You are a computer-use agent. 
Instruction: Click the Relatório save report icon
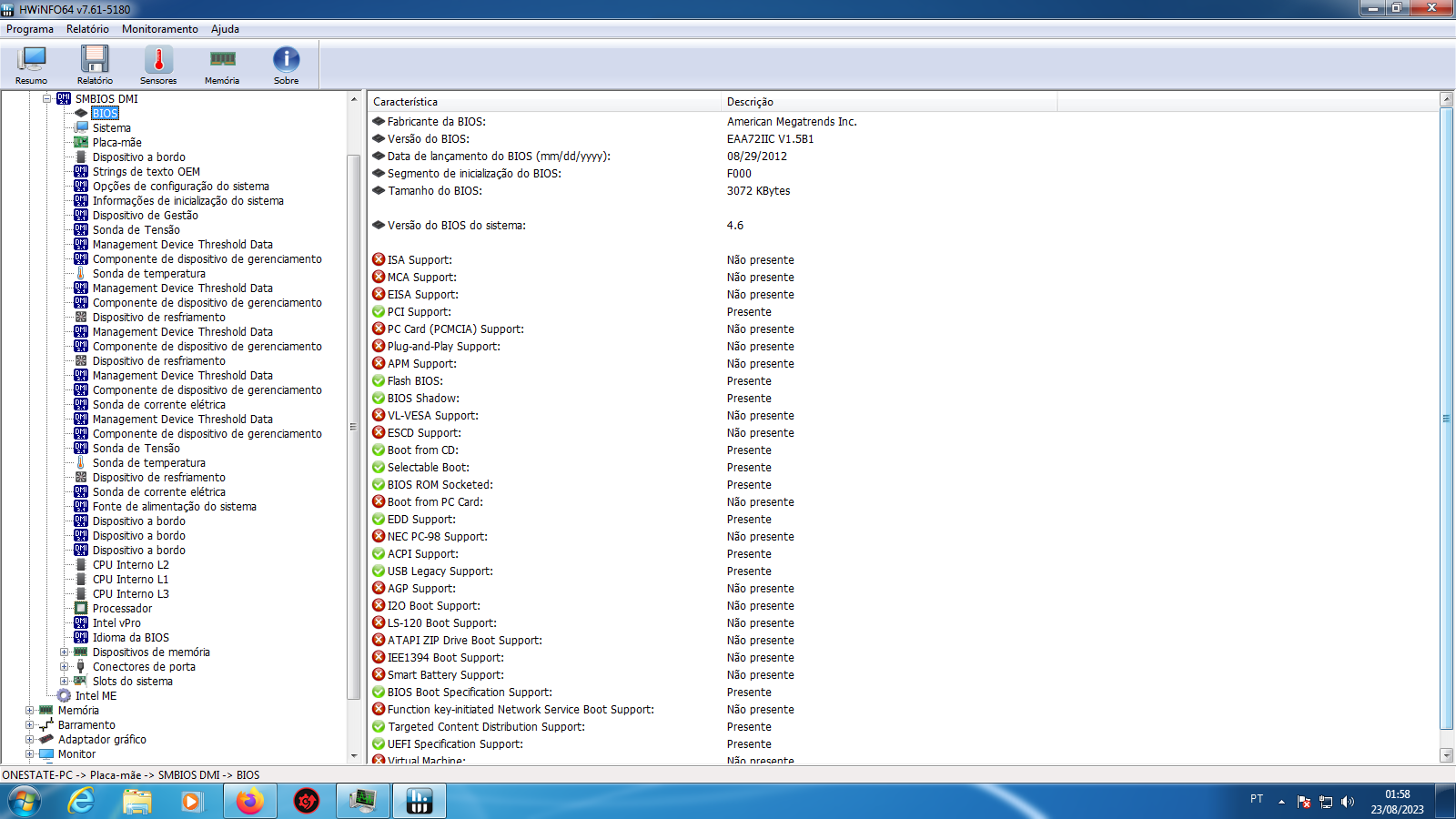click(x=95, y=66)
